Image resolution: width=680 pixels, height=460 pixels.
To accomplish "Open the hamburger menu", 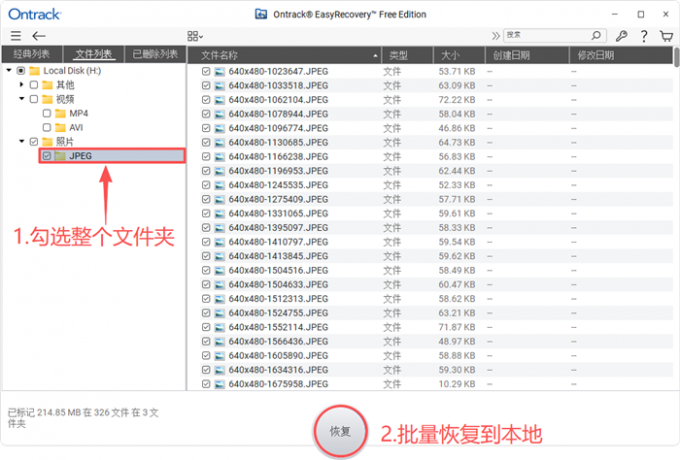I will tap(16, 36).
